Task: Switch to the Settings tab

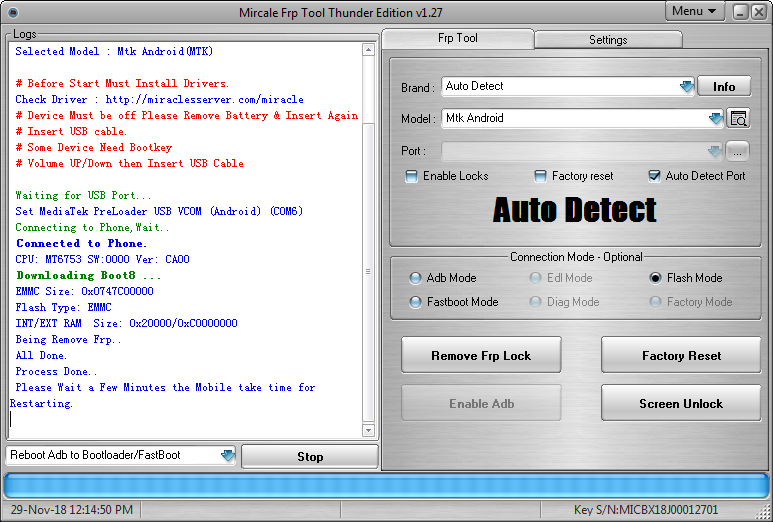Action: (x=608, y=40)
